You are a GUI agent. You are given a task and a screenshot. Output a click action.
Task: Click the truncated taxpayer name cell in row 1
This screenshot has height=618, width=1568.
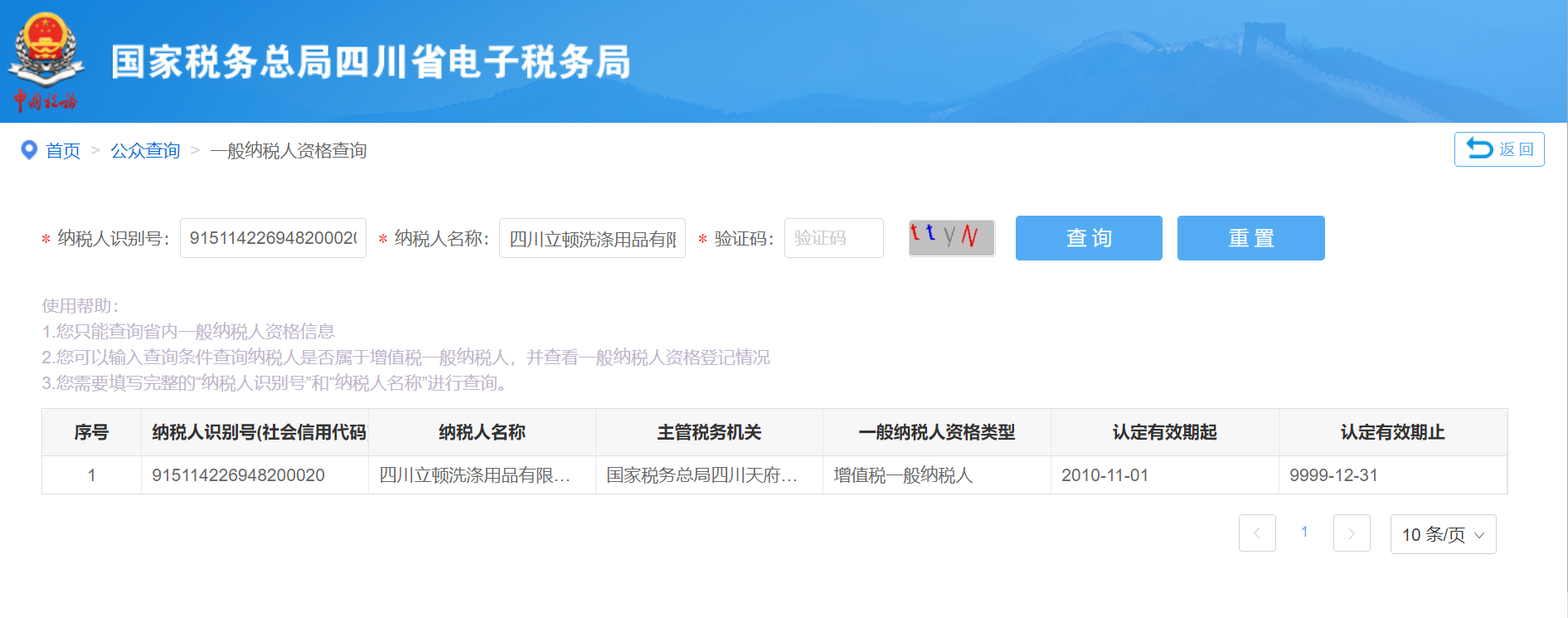[x=474, y=475]
